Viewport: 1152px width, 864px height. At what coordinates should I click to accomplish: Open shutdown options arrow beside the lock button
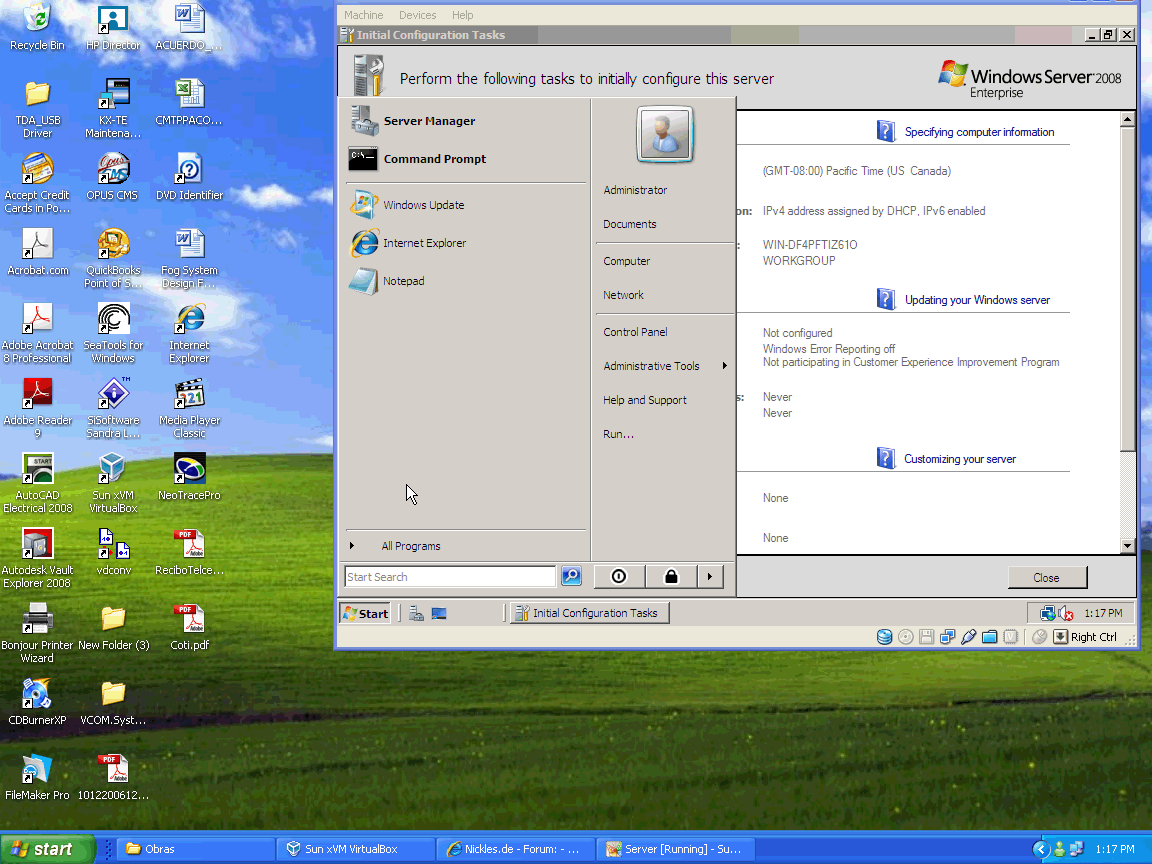pyautogui.click(x=710, y=577)
